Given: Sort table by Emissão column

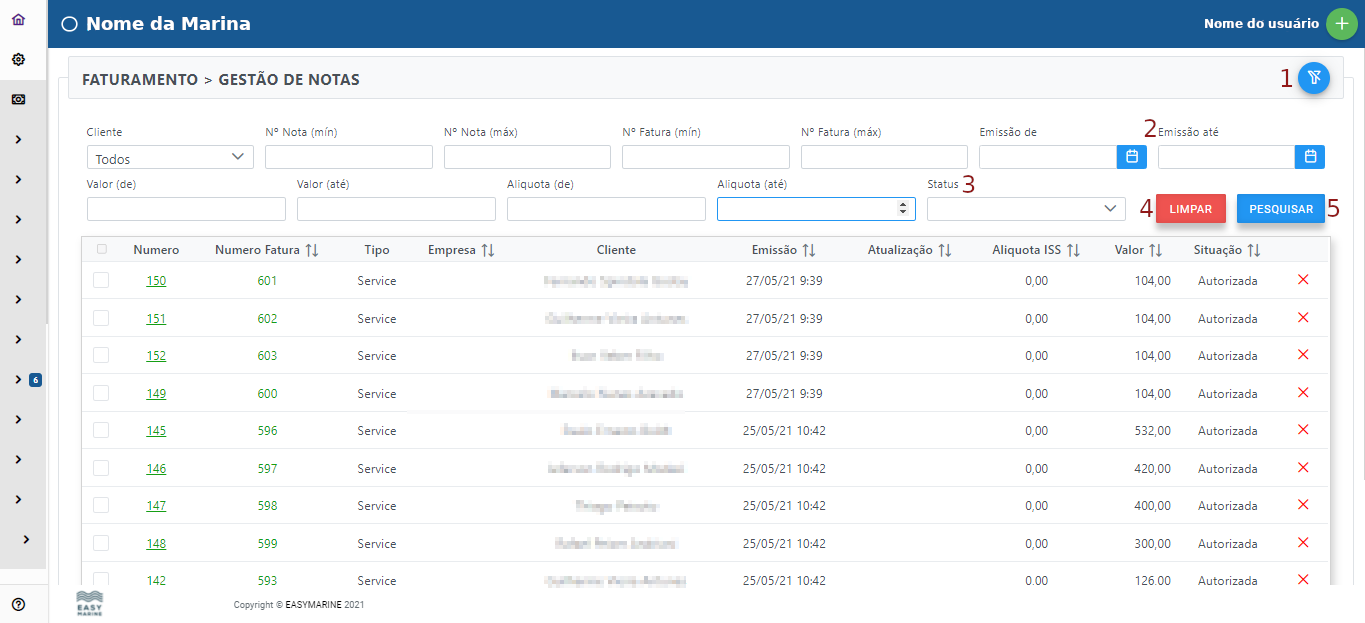Looking at the screenshot, I should (x=808, y=250).
